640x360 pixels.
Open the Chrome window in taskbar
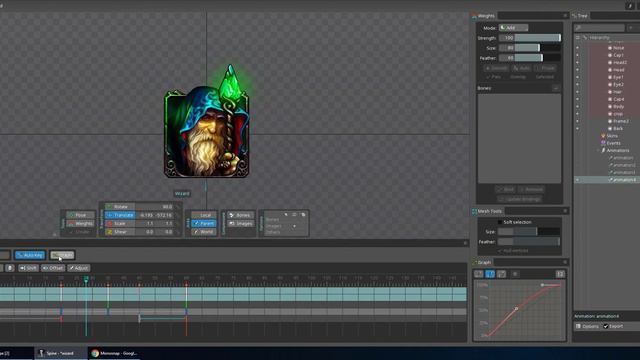tap(114, 353)
